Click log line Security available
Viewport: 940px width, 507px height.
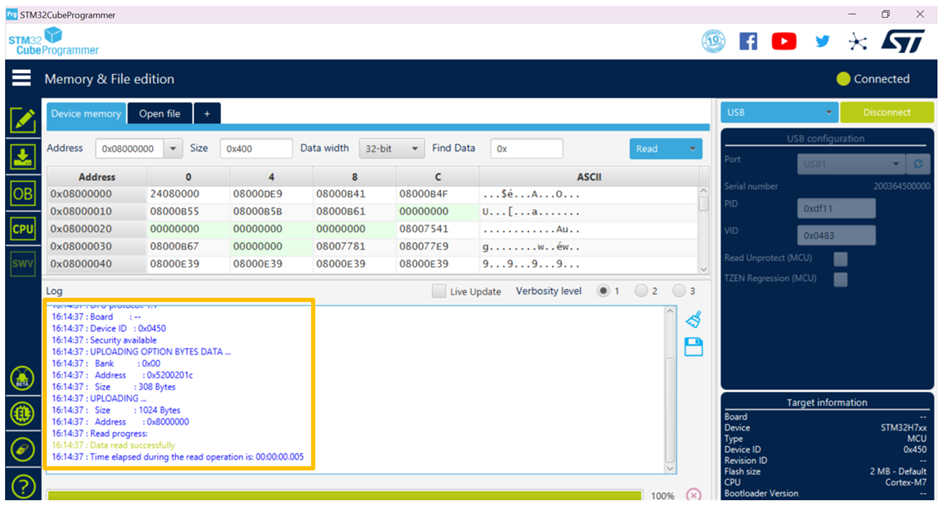click(104, 340)
